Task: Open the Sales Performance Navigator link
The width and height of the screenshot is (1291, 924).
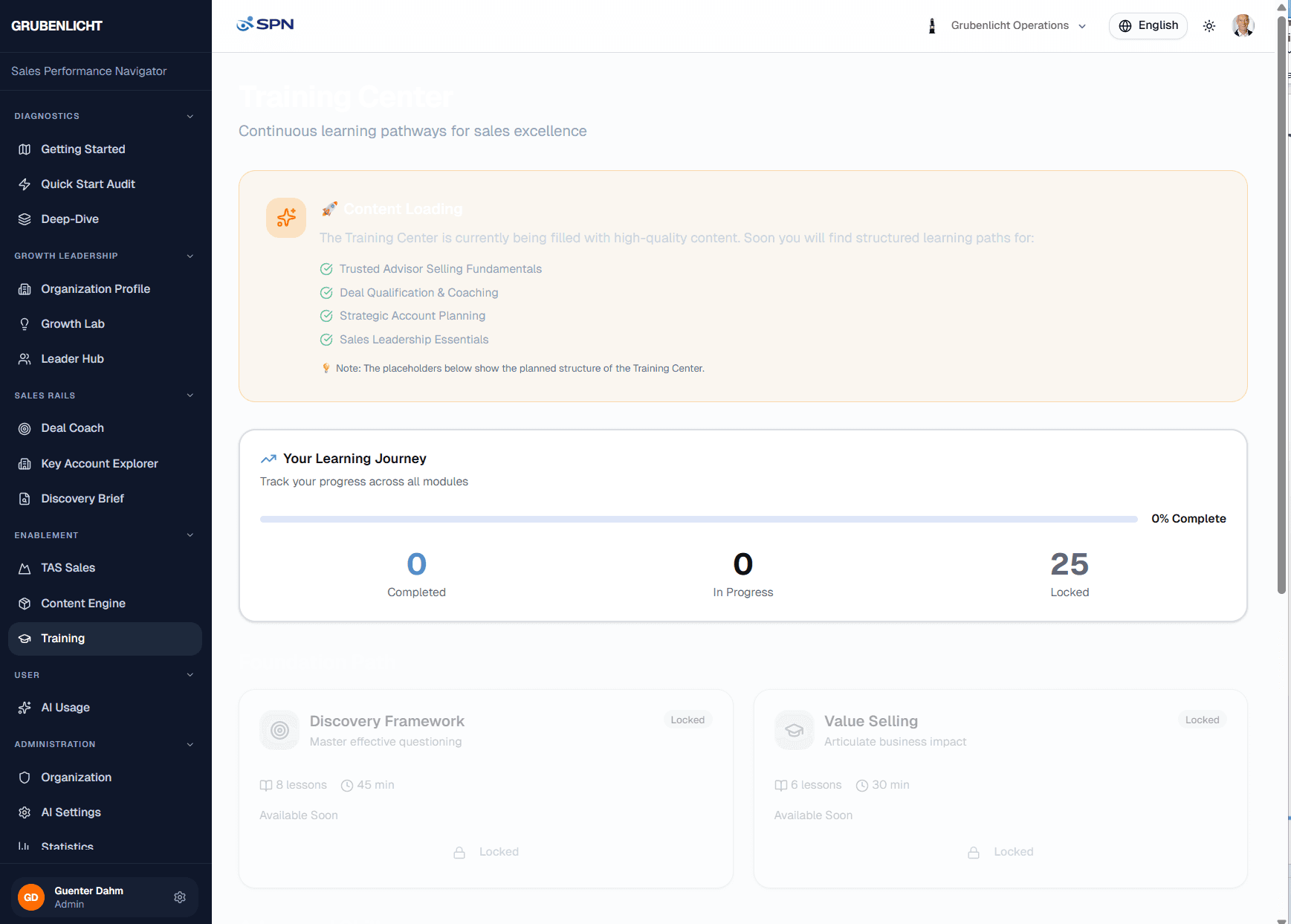Action: (88, 71)
